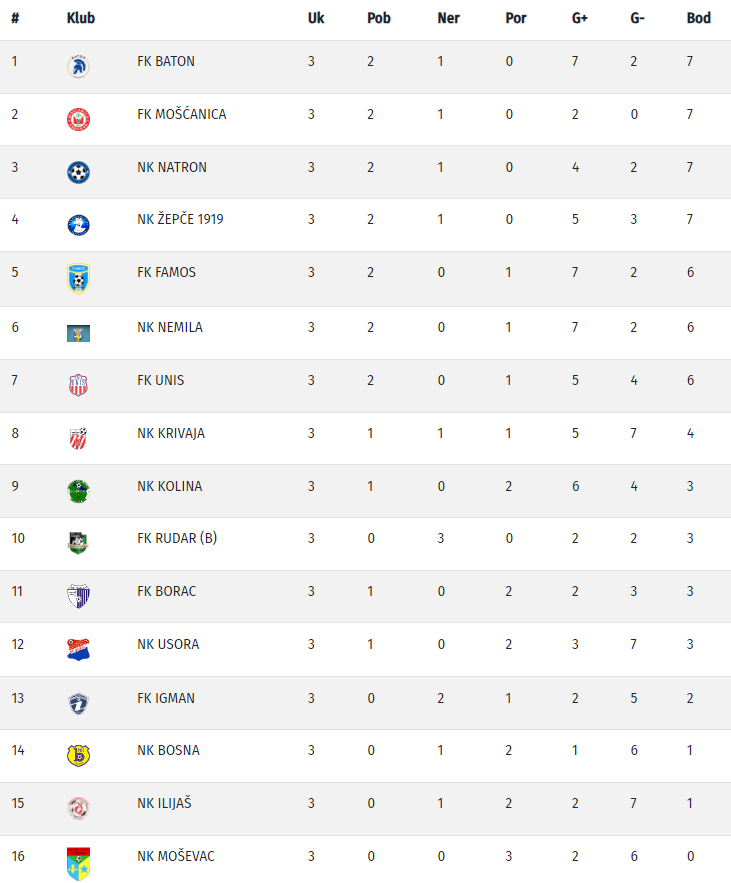Screen dimensions: 731x883
Task: Click the G+ column header
Action: [579, 18]
